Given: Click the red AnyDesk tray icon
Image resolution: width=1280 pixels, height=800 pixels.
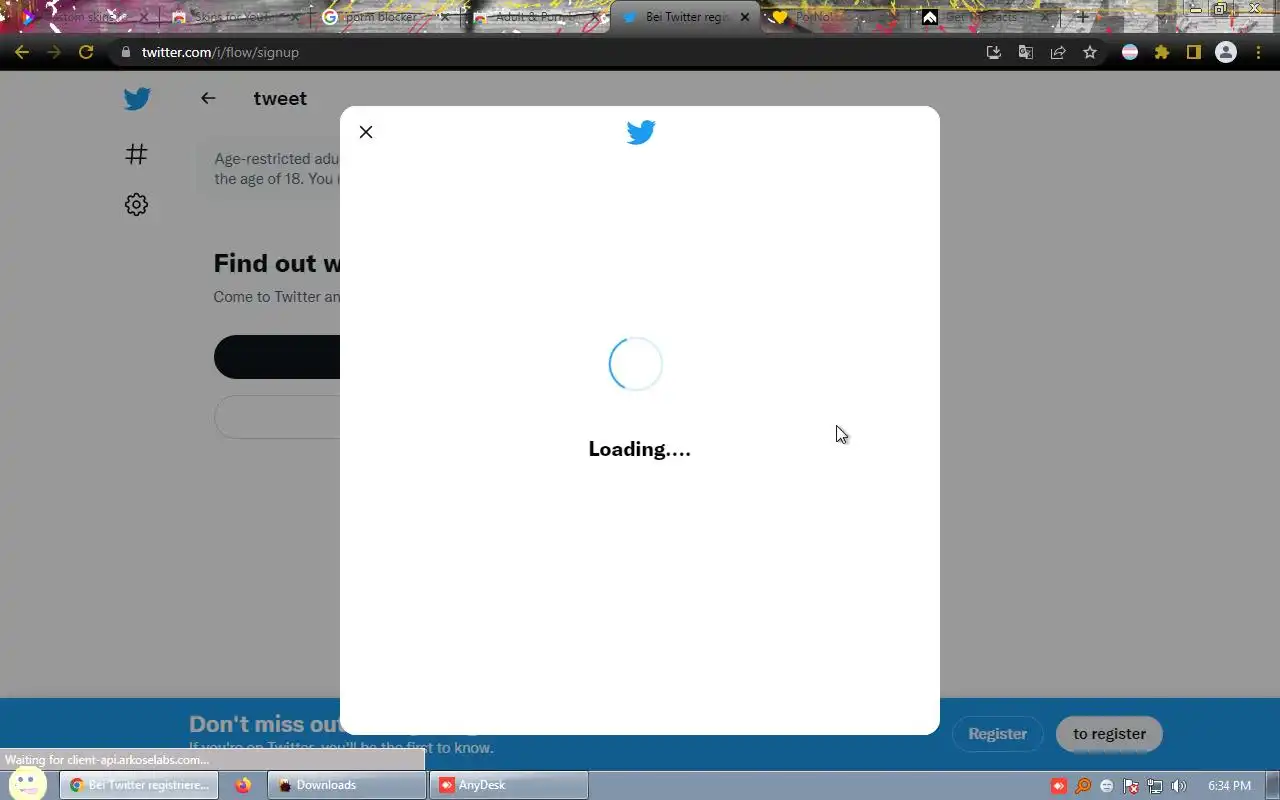Looking at the screenshot, I should (1058, 786).
